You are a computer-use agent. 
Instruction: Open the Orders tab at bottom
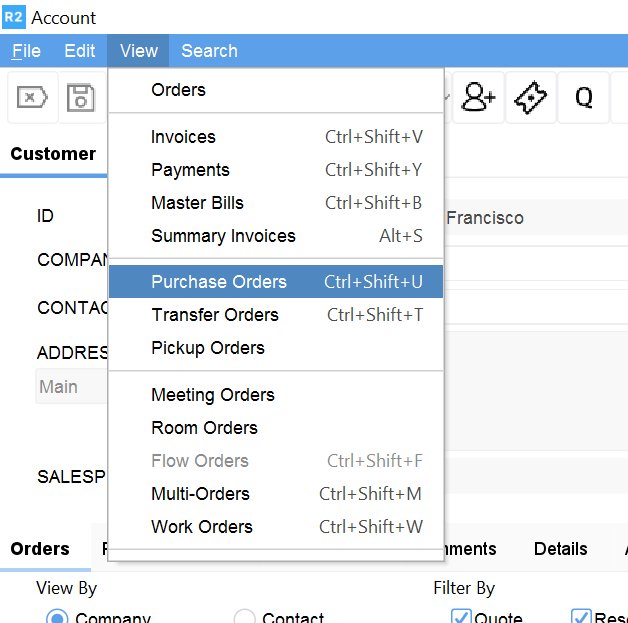coord(40,549)
